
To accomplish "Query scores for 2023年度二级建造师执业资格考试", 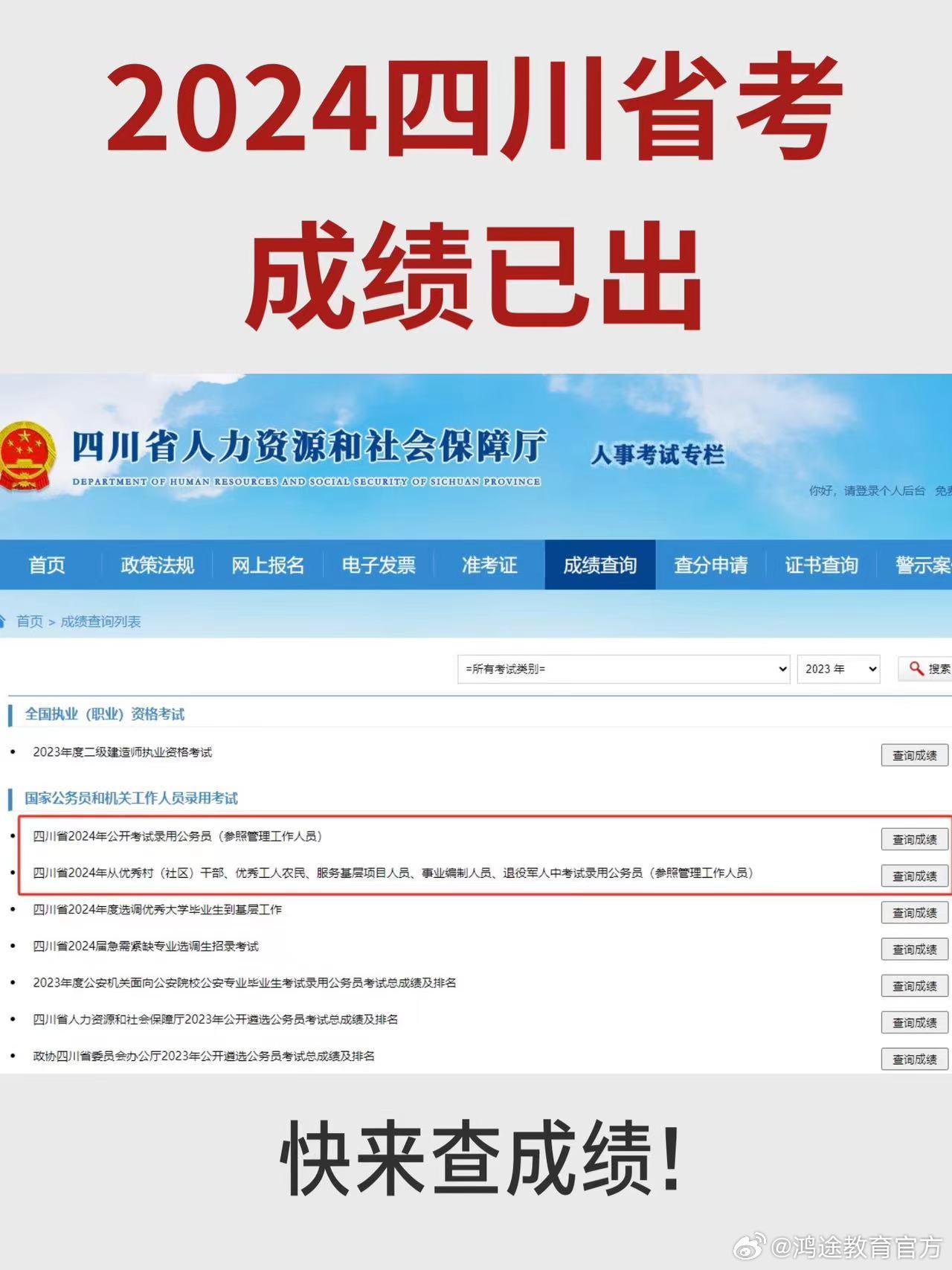I will (915, 755).
